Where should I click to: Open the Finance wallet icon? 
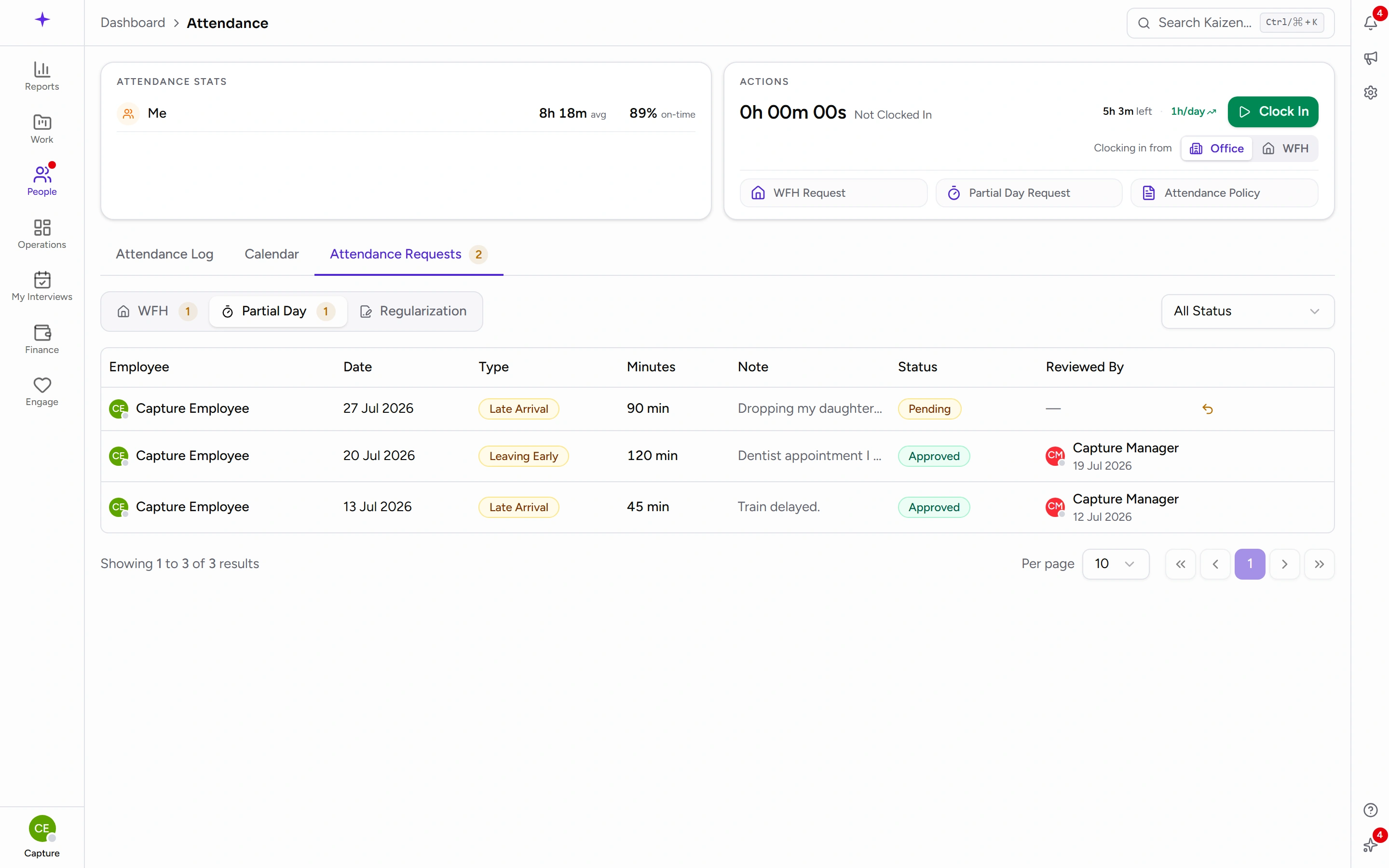point(42,333)
